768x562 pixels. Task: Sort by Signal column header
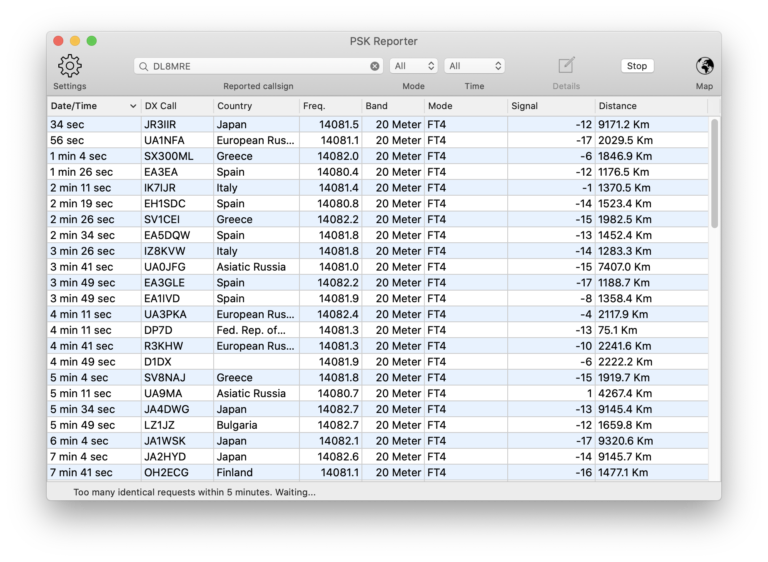551,106
